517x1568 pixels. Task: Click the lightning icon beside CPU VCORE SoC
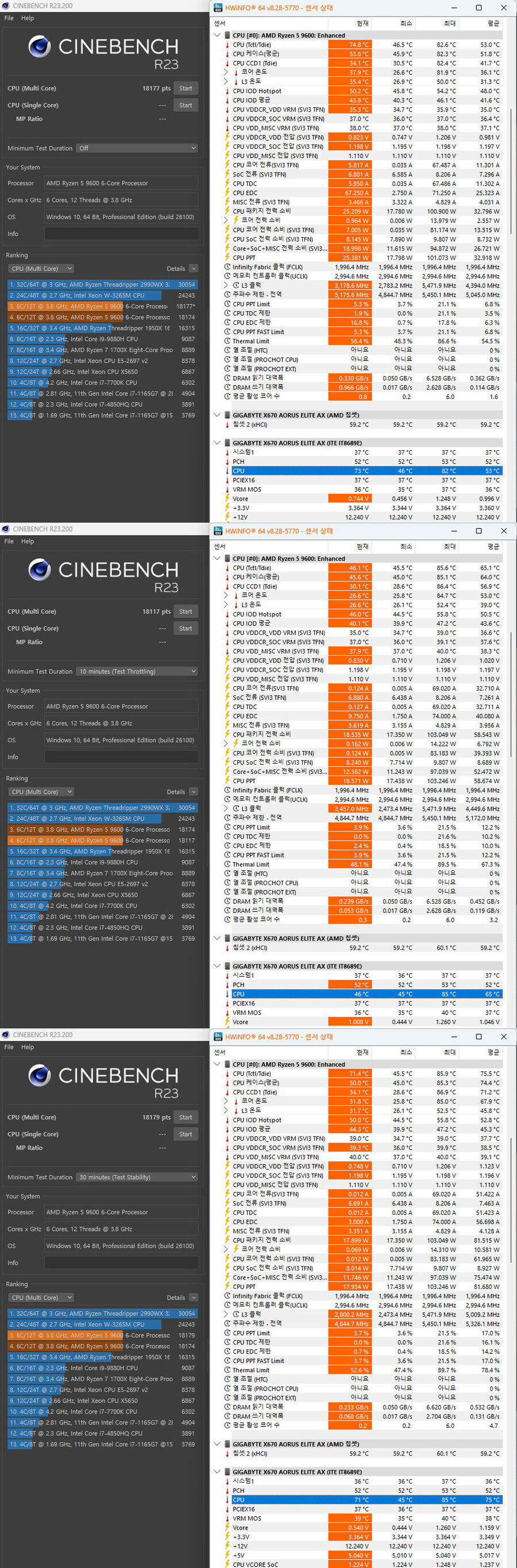[227, 1565]
